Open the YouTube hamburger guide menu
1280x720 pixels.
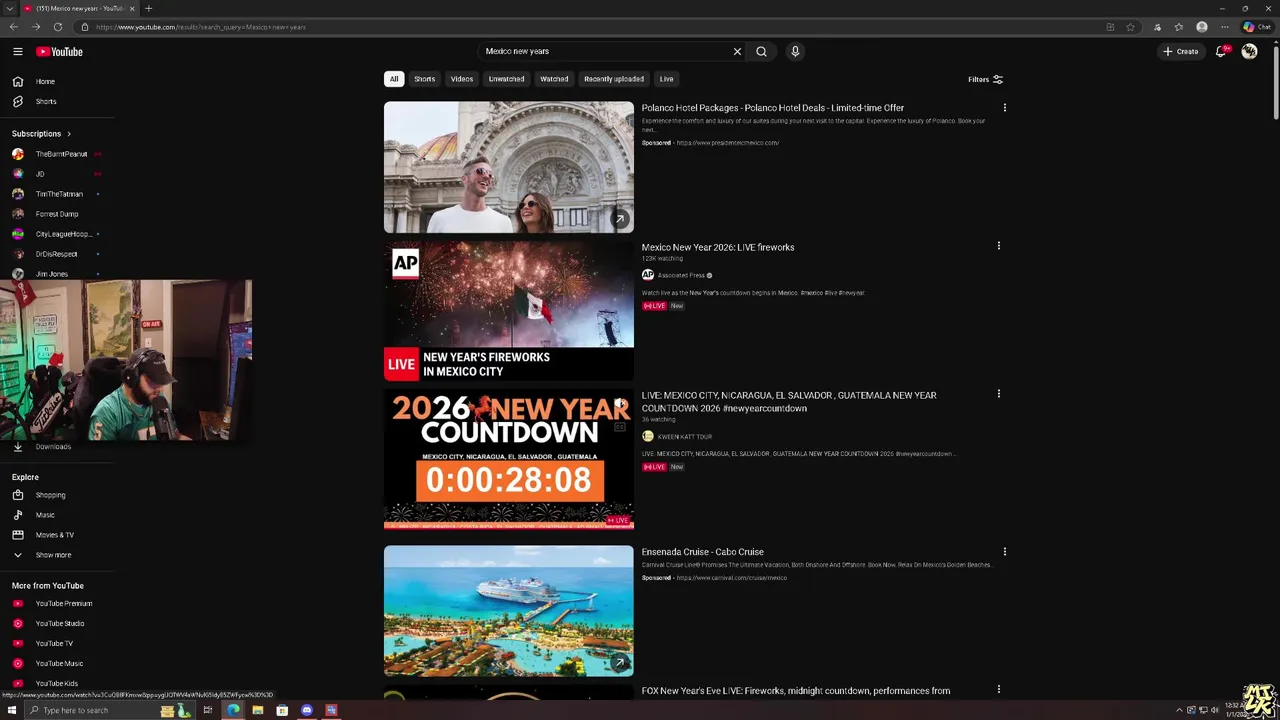point(18,51)
